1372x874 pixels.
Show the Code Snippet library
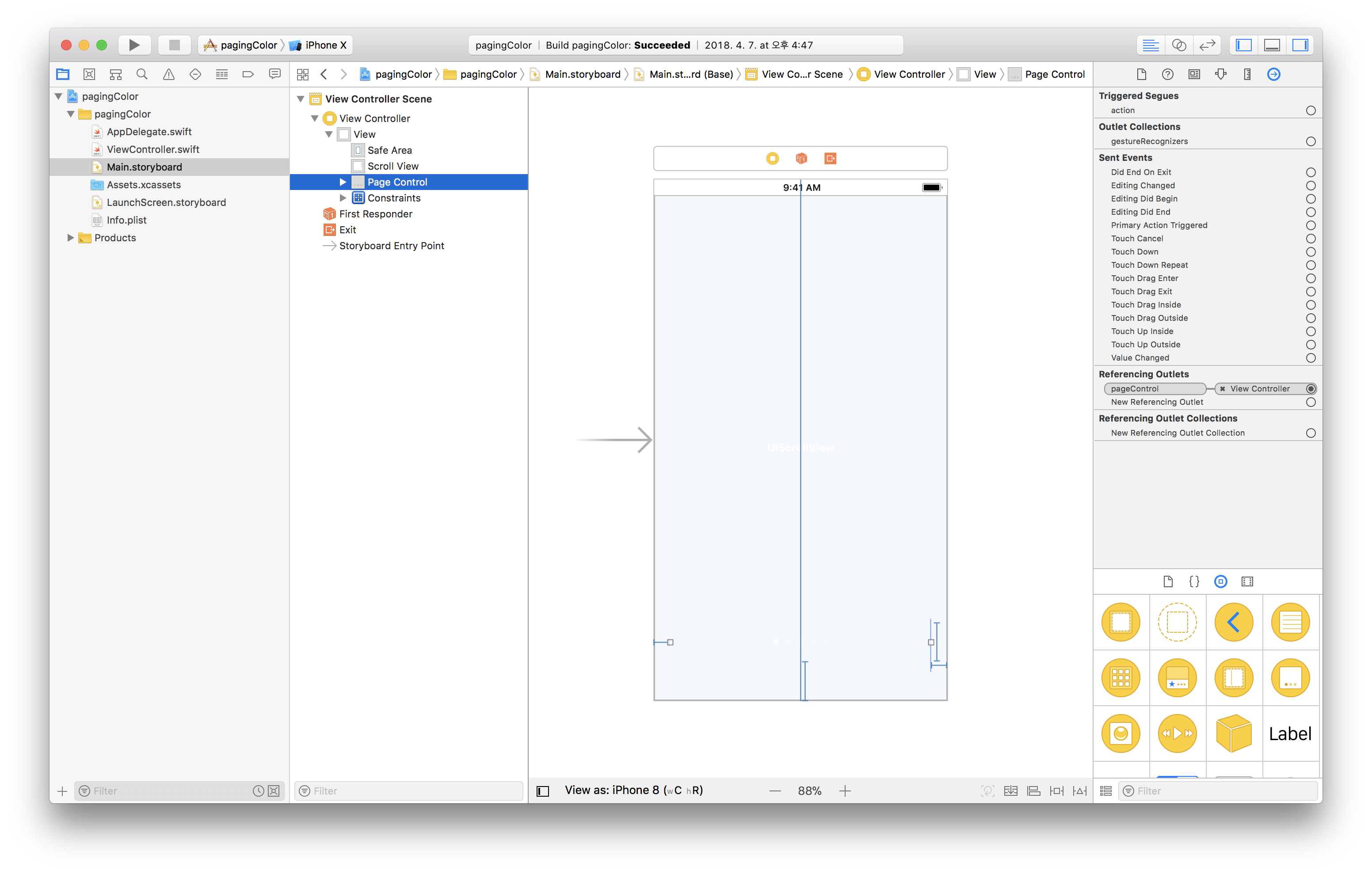coord(1194,581)
